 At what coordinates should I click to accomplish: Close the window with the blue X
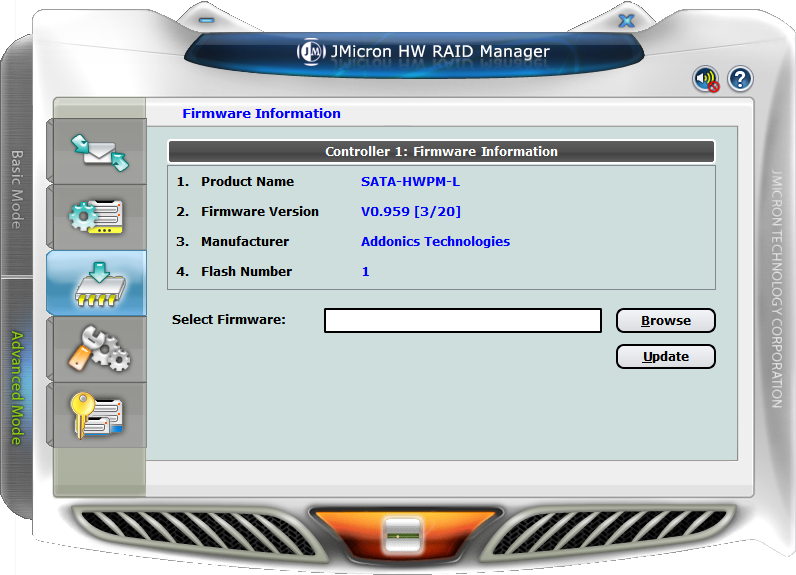tap(627, 21)
